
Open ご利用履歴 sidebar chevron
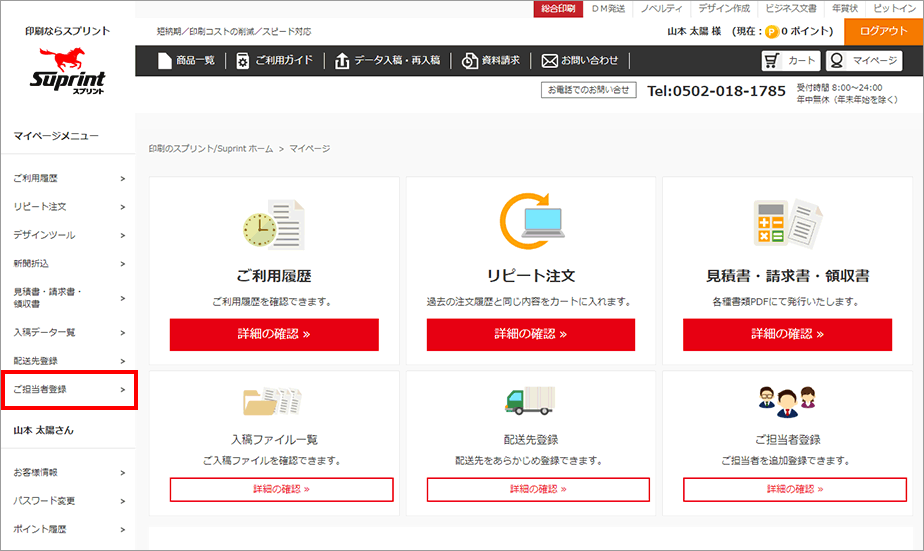[123, 179]
